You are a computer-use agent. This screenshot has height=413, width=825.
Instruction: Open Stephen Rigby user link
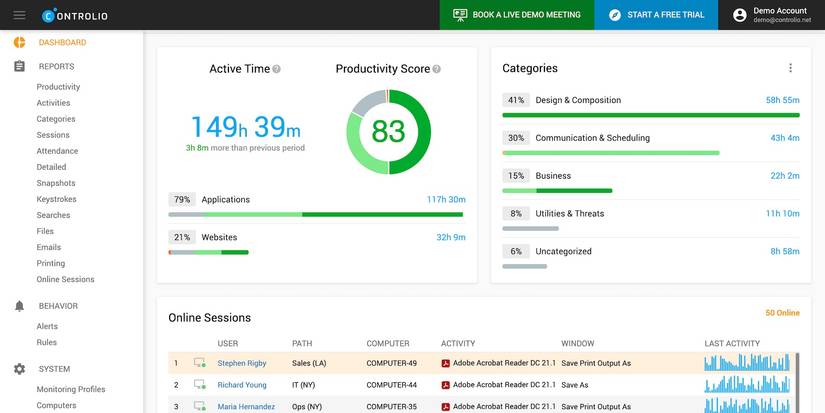[242, 363]
